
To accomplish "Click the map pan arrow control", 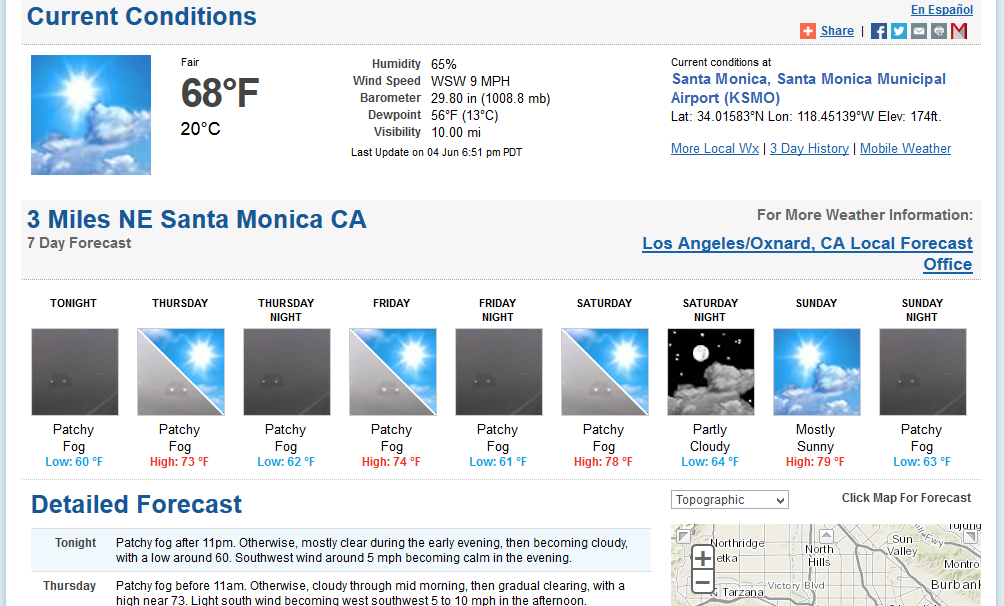I will [x=827, y=535].
